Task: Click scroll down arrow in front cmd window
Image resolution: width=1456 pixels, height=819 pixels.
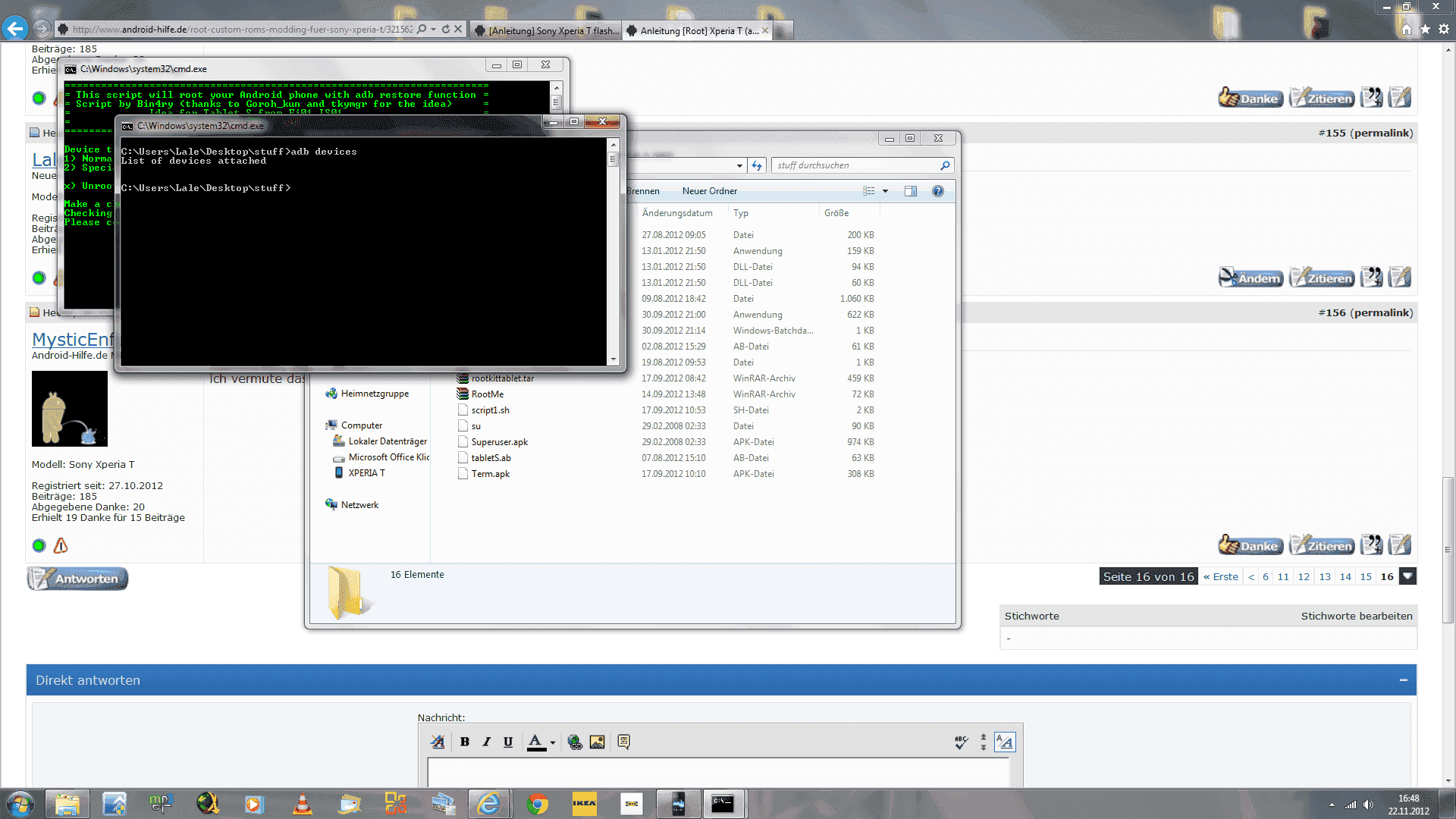Action: (613, 359)
